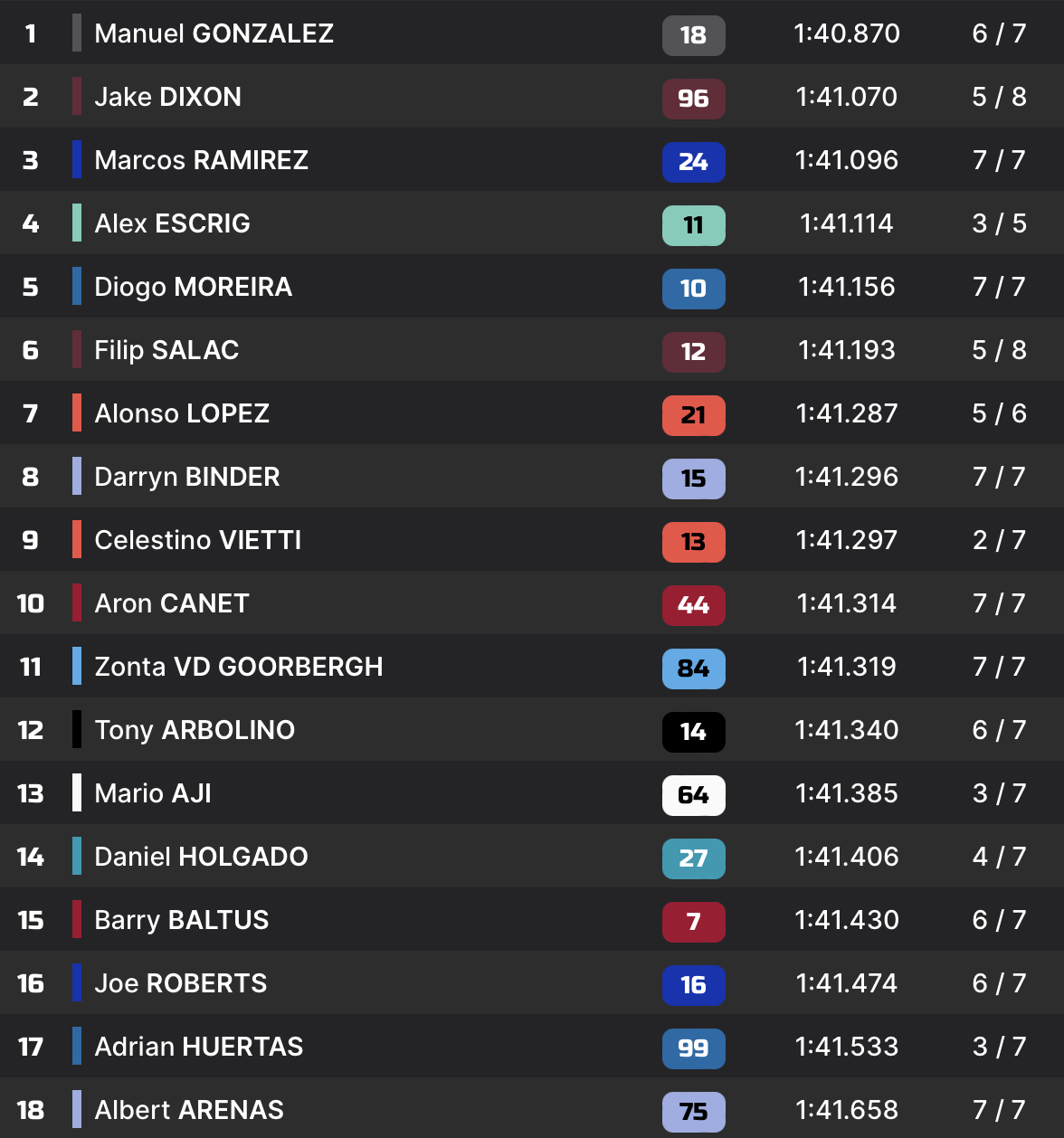1064x1138 pixels.
Task: Click the 4 / 7 lap count for Holgado
Action: pyautogui.click(x=999, y=857)
